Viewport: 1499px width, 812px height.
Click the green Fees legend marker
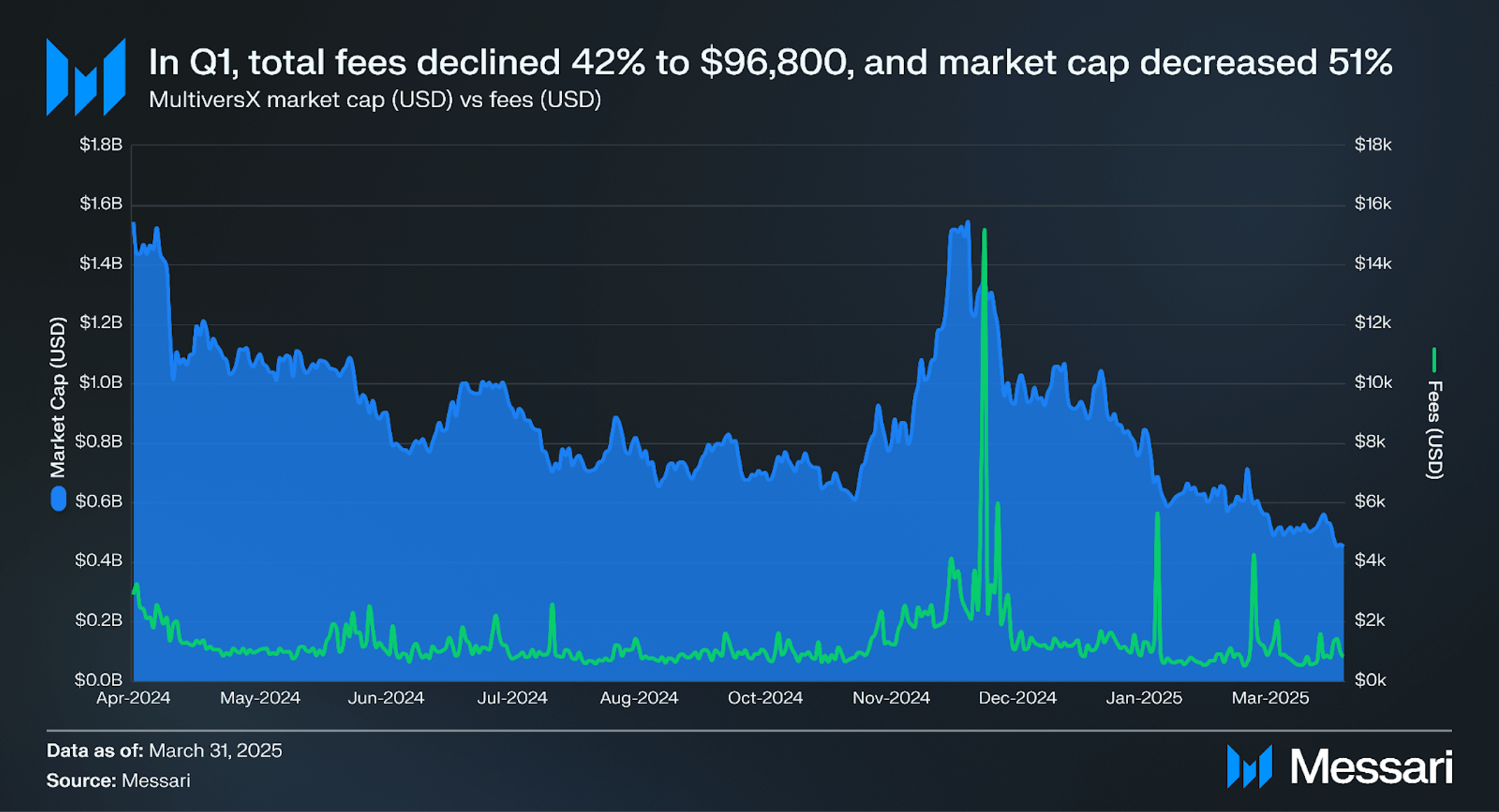1434,359
